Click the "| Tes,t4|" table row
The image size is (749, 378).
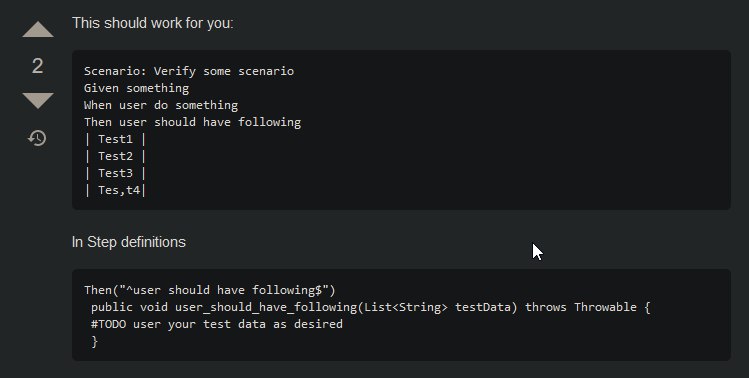click(x=115, y=190)
